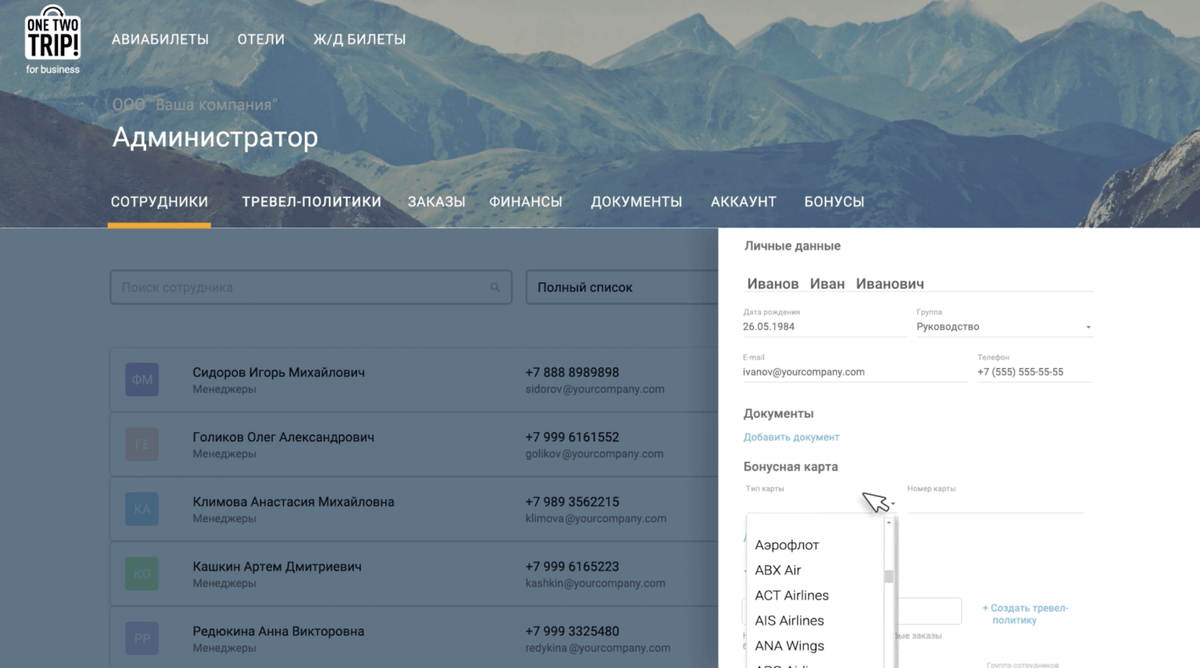Switch to the Документы tab
The image size is (1200, 668).
(x=636, y=202)
